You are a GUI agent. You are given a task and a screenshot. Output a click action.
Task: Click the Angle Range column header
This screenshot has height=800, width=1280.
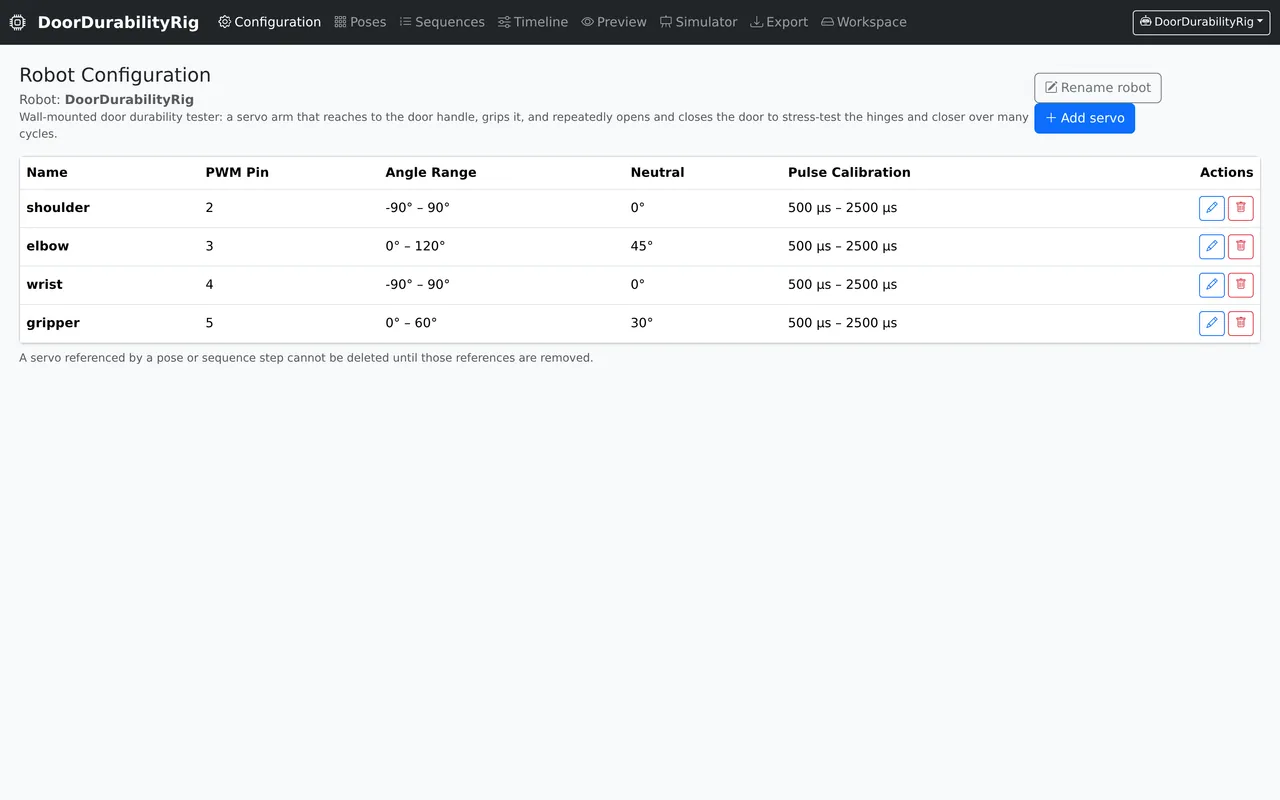(x=431, y=172)
